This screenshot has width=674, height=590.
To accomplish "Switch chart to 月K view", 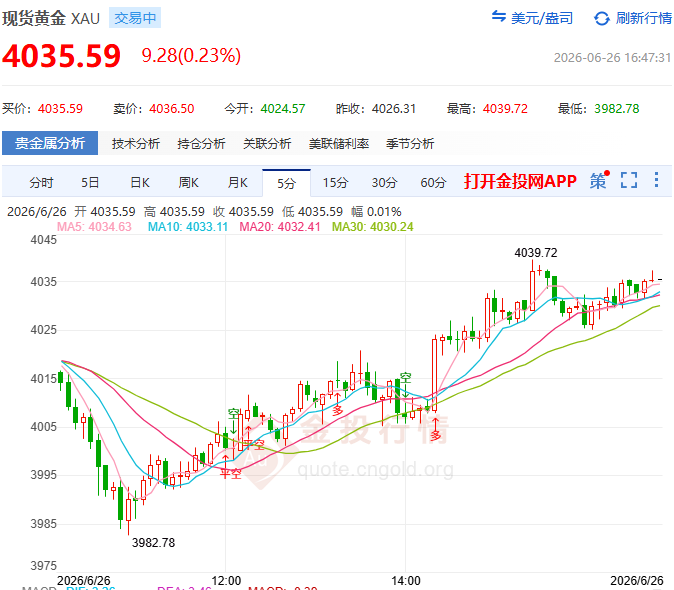I will tap(238, 183).
